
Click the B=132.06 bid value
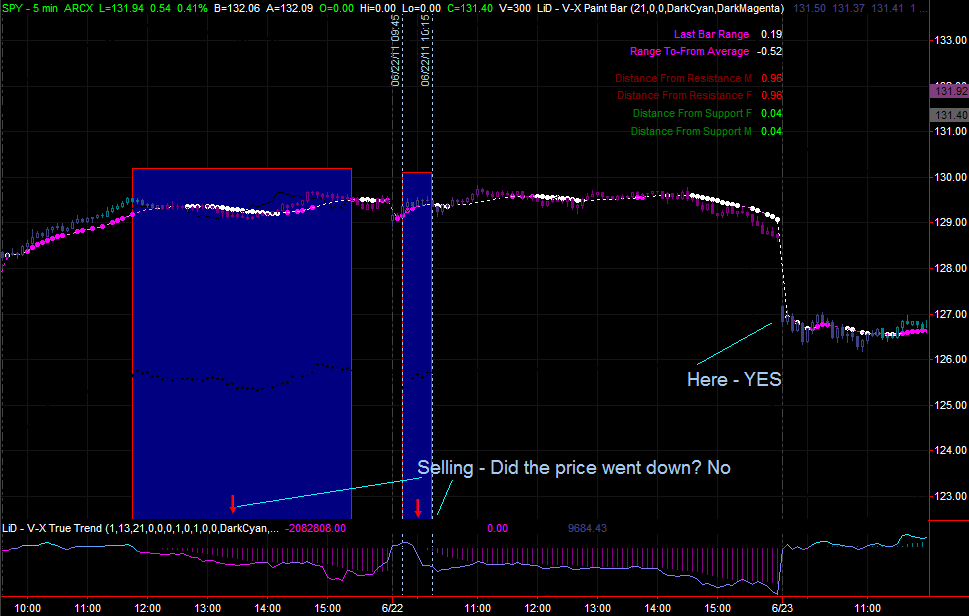click(239, 9)
